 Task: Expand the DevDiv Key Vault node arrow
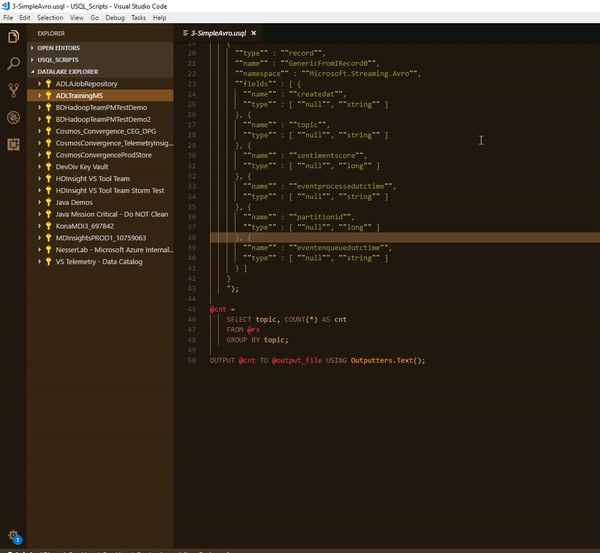(x=39, y=167)
